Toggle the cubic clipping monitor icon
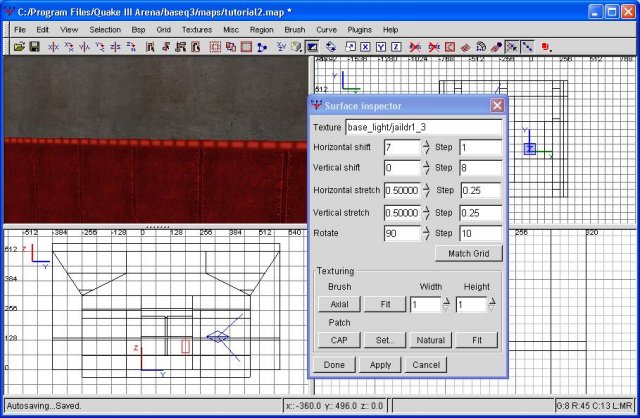 (312, 47)
